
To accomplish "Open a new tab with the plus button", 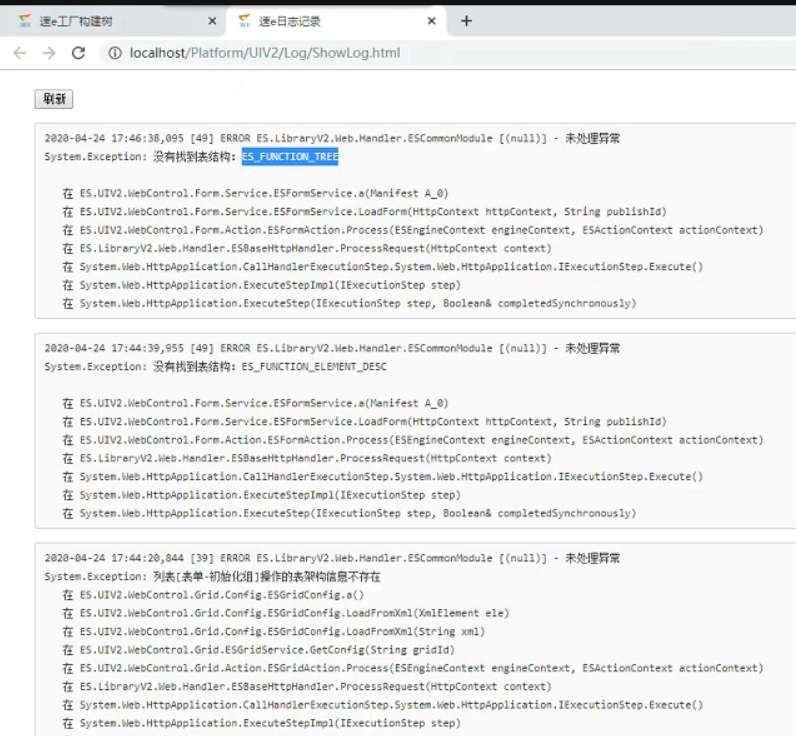I will tap(466, 21).
